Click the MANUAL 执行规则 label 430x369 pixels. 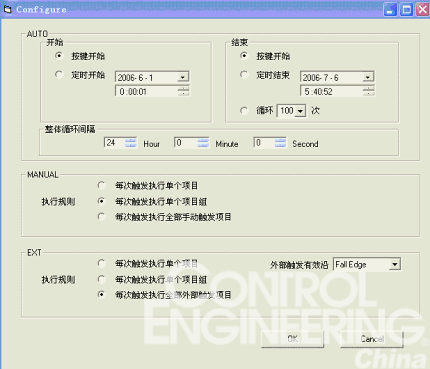coord(58,202)
